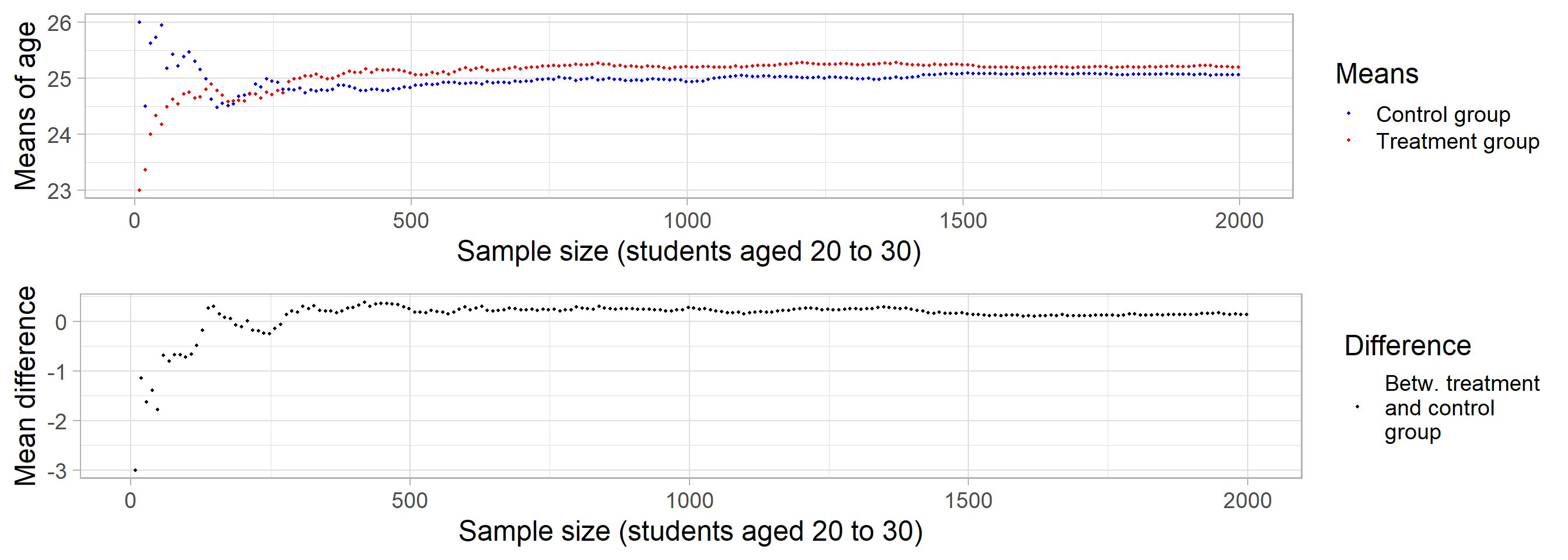Image resolution: width=1568 pixels, height=560 pixels.
Task: Click the 2000 tick label on upper x-axis
Action: pyautogui.click(x=1240, y=220)
